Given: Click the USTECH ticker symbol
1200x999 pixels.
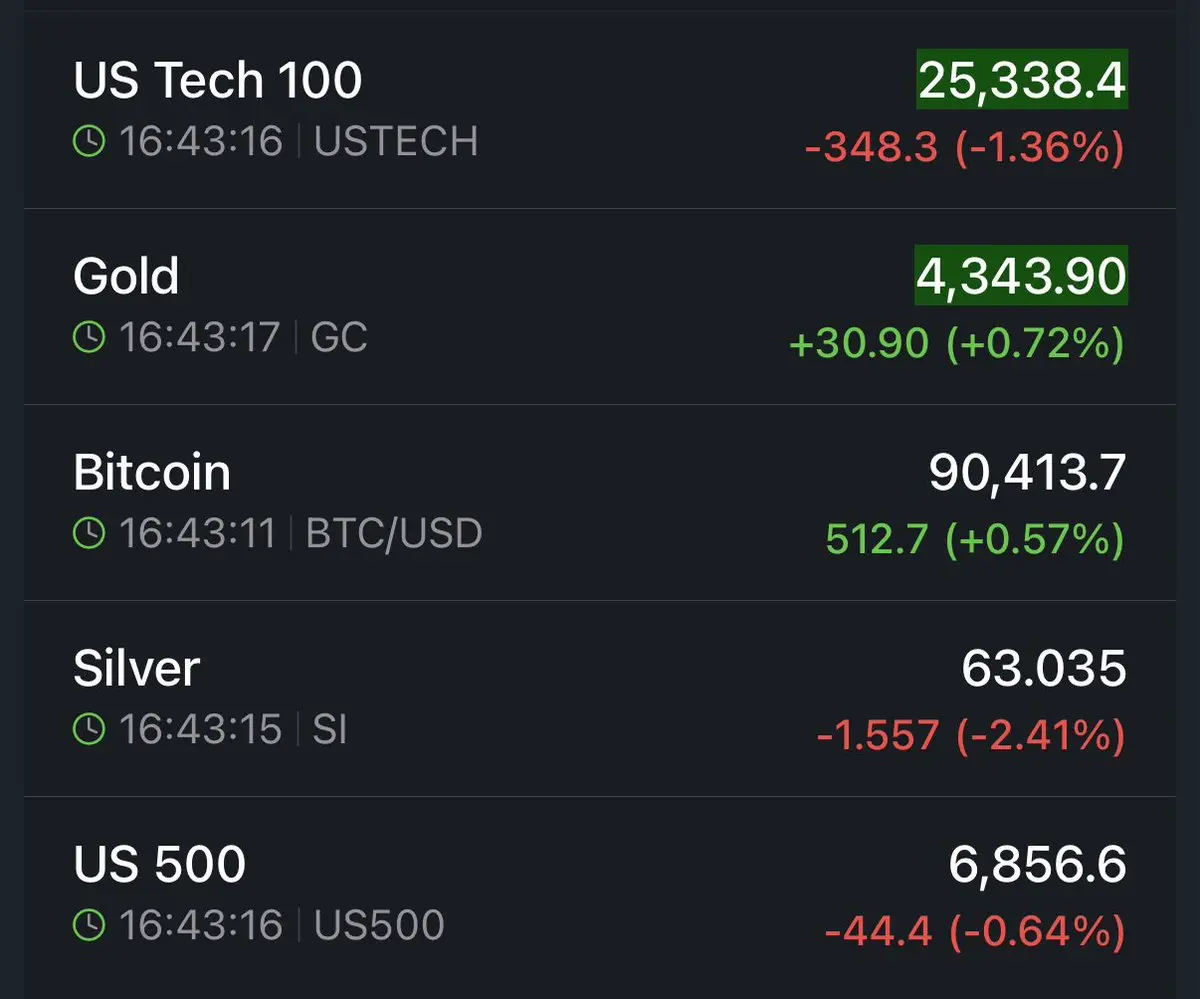Looking at the screenshot, I should [x=396, y=142].
